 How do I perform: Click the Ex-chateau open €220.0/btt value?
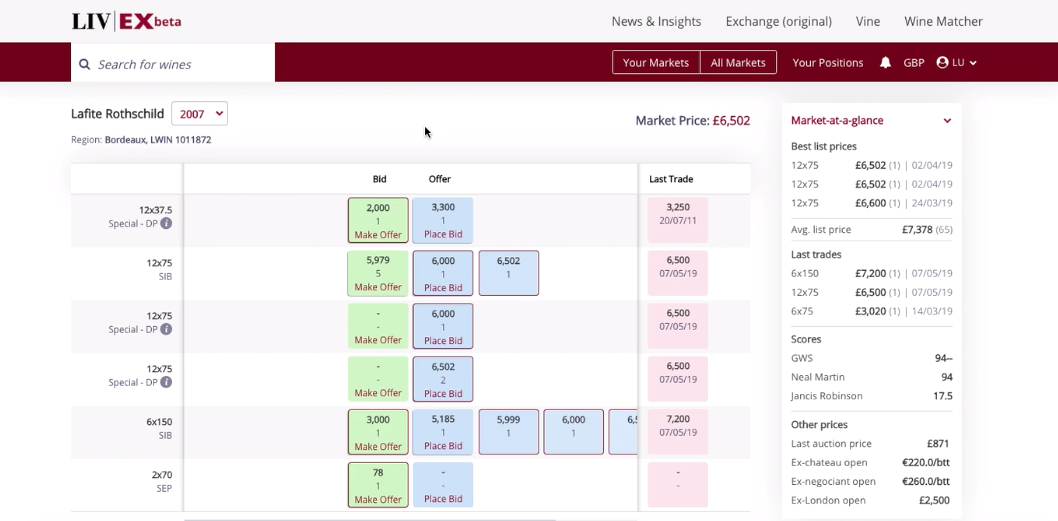(x=926, y=463)
